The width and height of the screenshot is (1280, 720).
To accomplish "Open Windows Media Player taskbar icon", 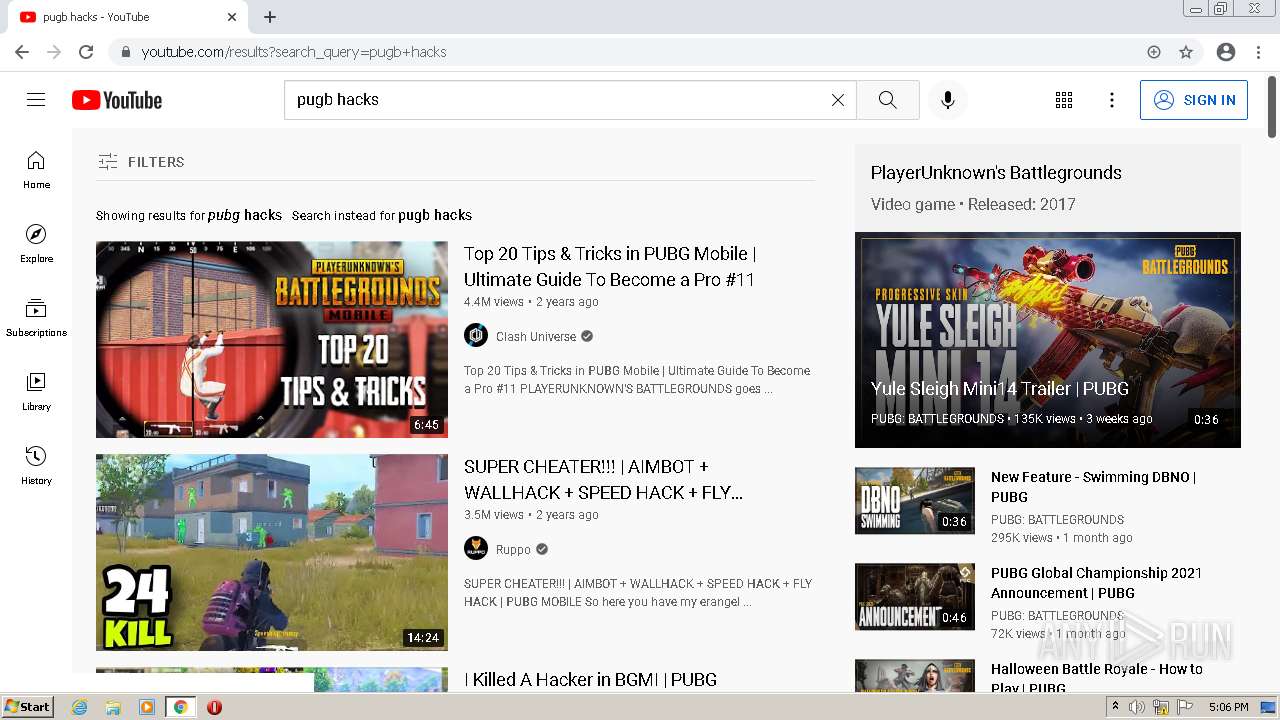I will [147, 707].
